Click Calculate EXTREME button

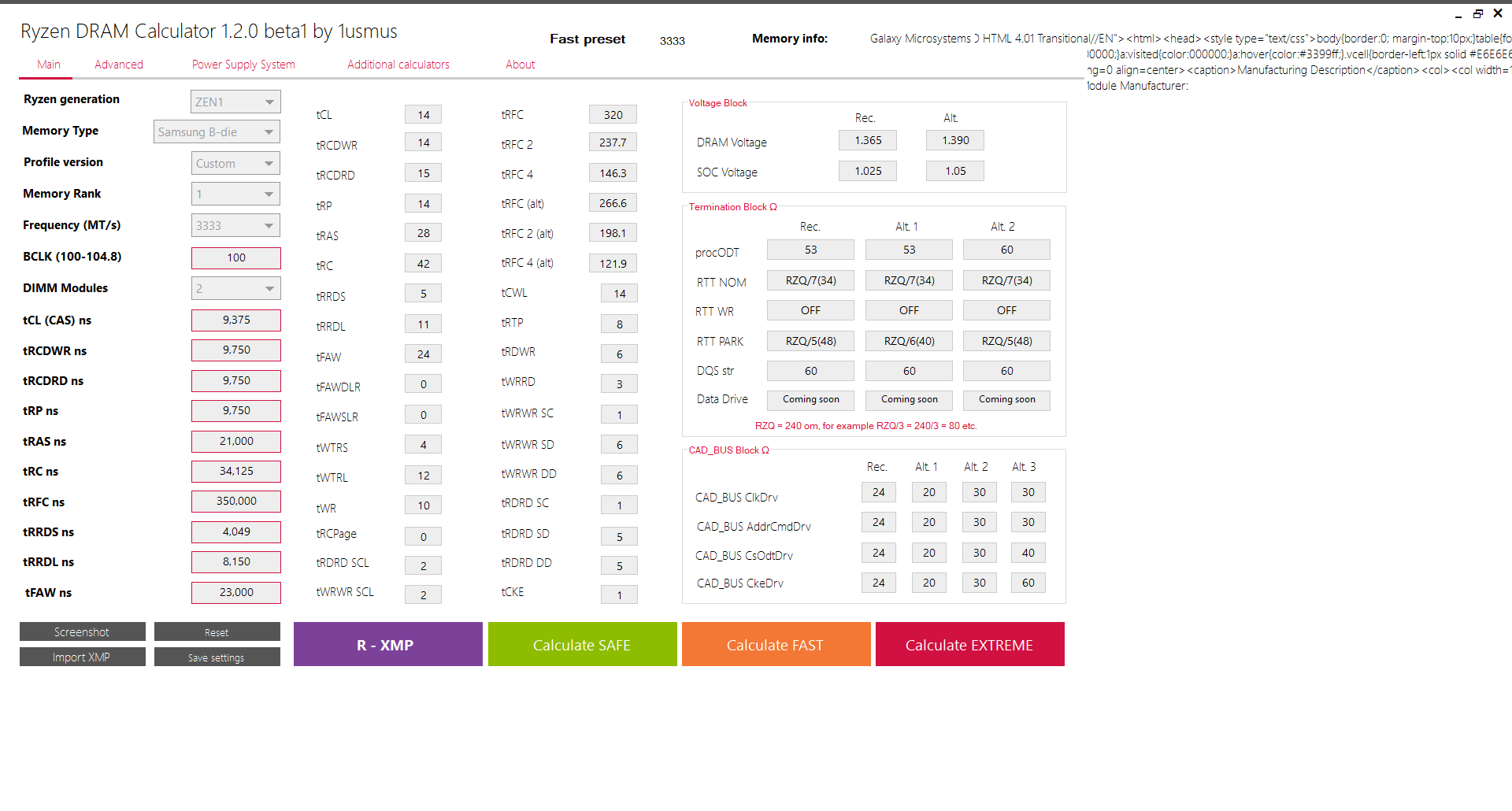coord(970,644)
